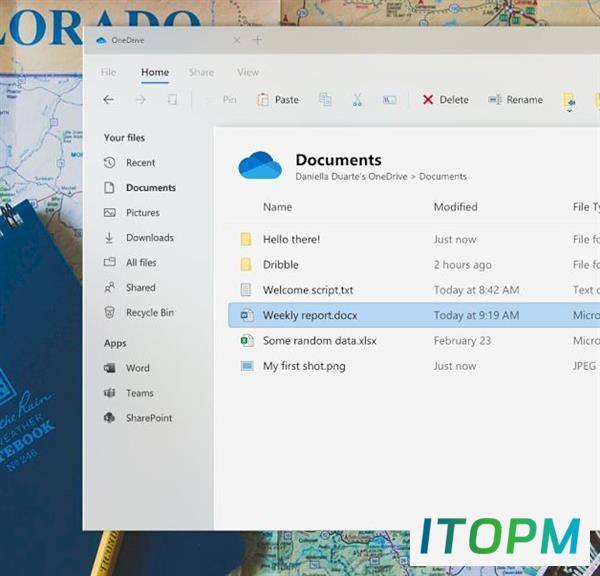Switch to the Share ribbon tab
The image size is (600, 576).
(x=201, y=72)
